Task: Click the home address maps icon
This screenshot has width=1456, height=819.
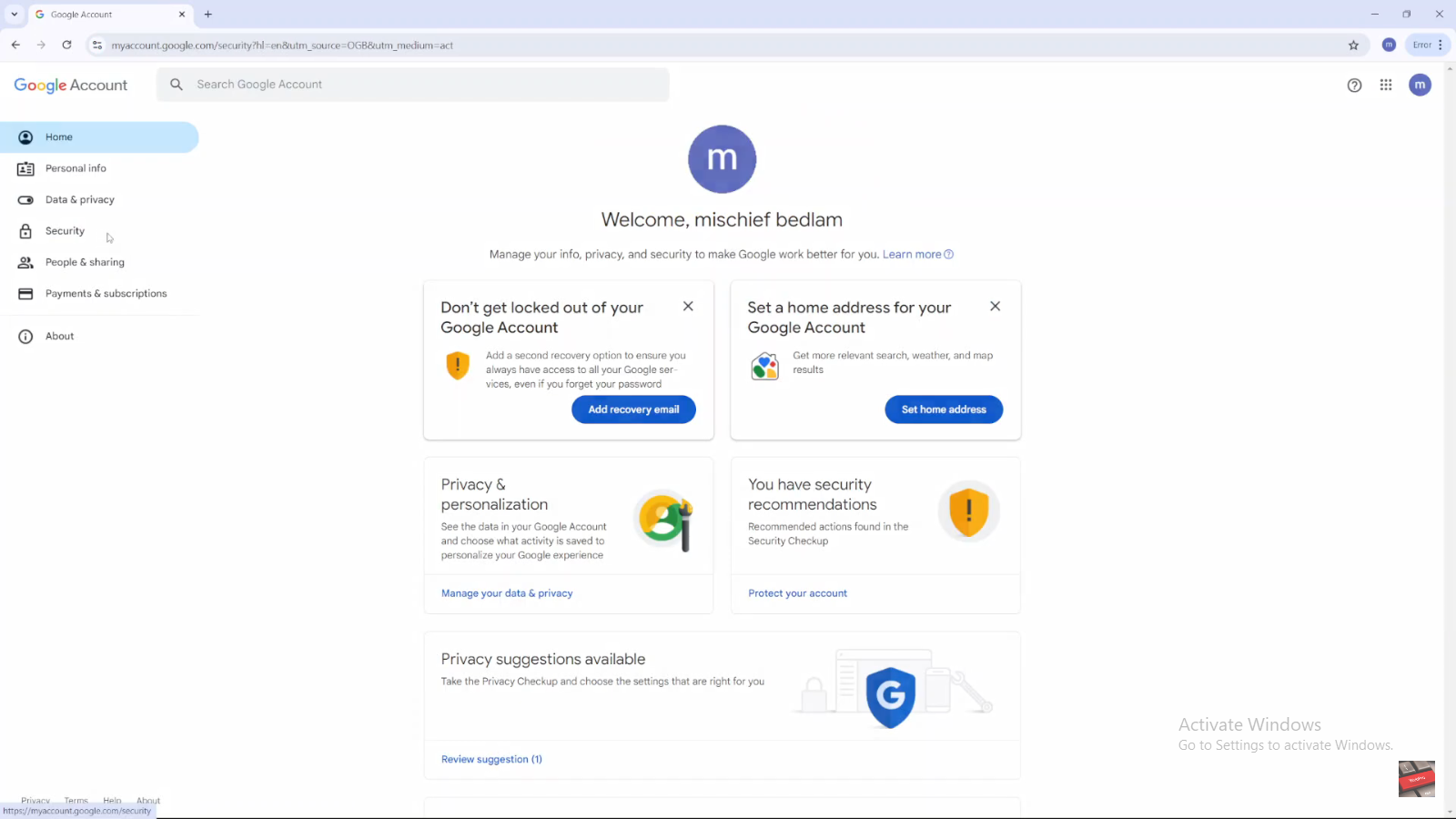Action: click(764, 367)
